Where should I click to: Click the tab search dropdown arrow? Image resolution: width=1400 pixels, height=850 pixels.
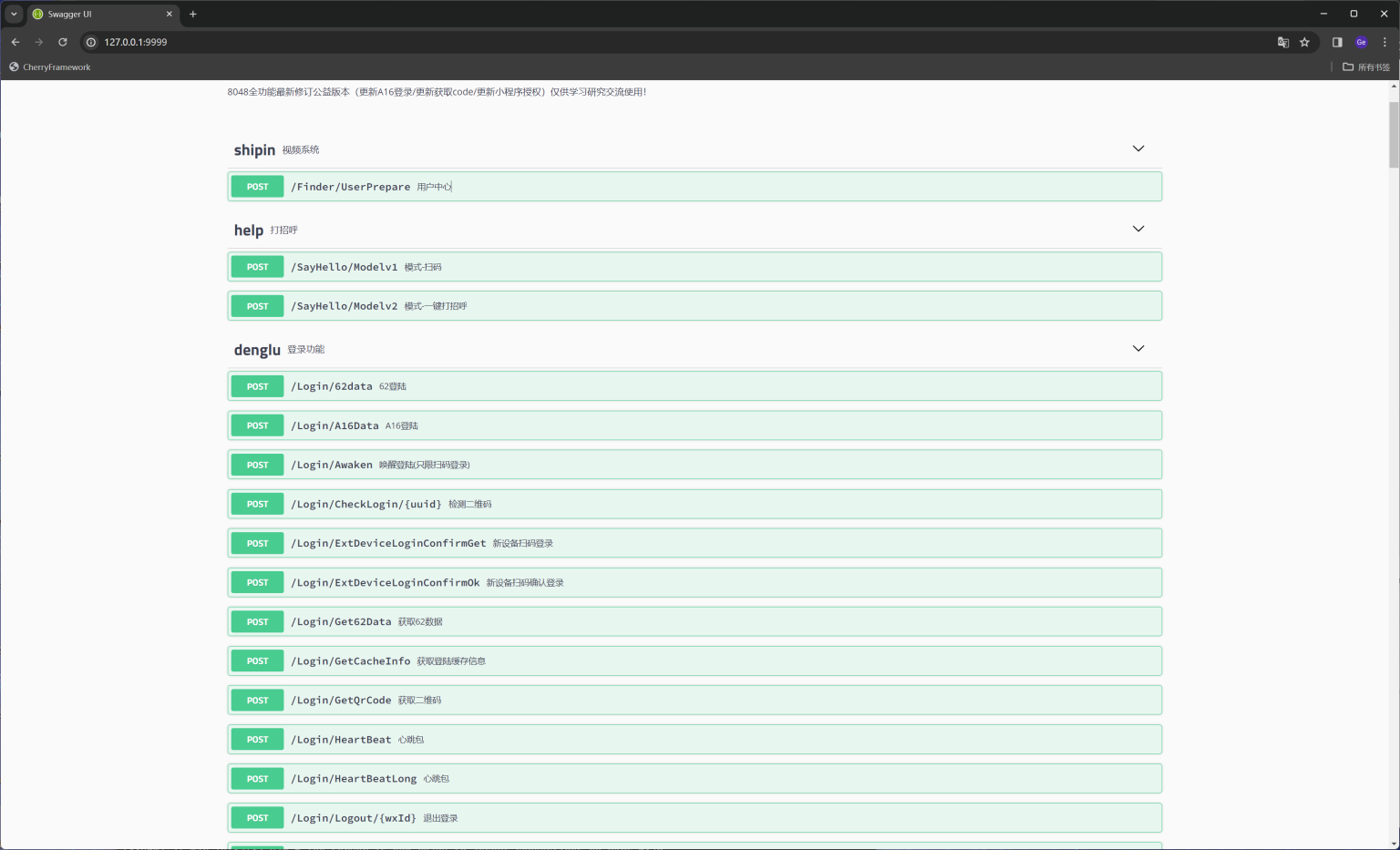14,14
